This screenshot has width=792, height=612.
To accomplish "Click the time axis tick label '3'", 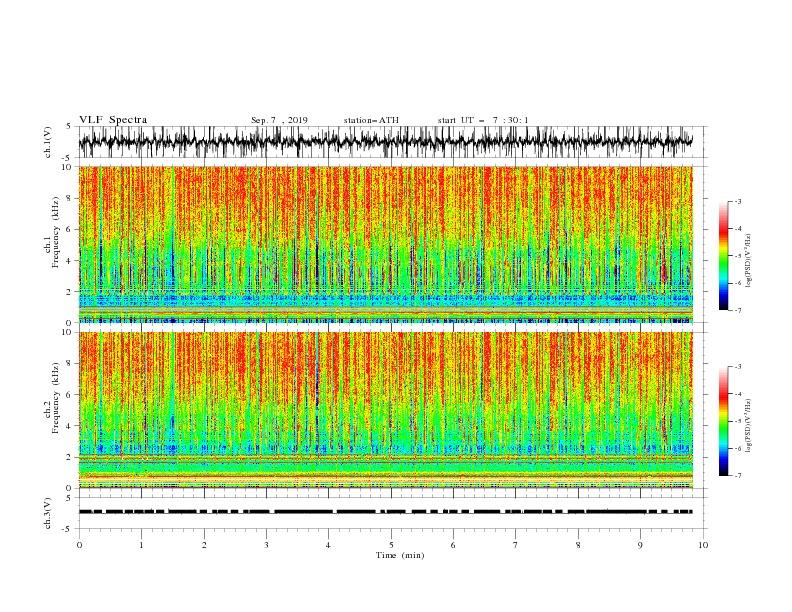I will [266, 545].
